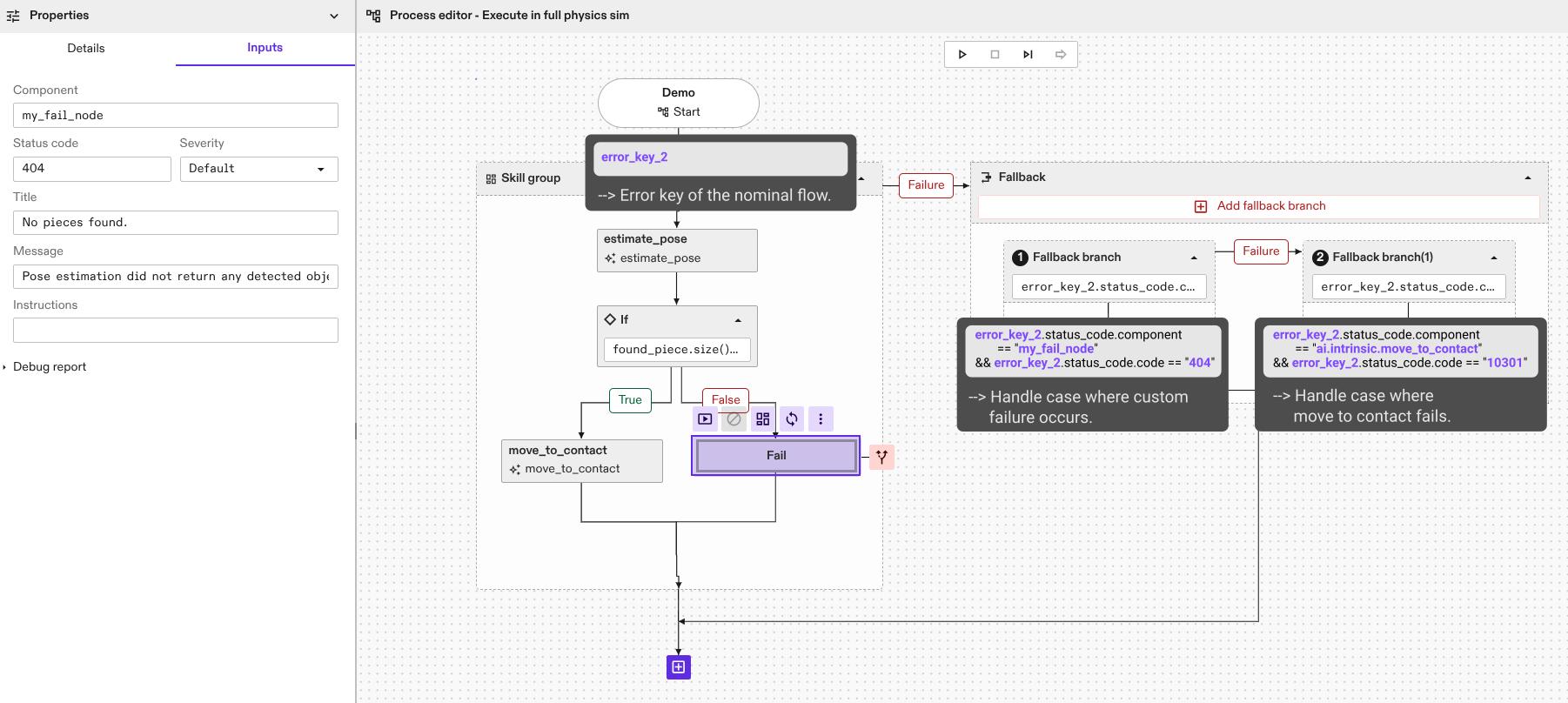Click the stop square in the execution toolbar
This screenshot has height=703, width=1568.
tap(995, 55)
